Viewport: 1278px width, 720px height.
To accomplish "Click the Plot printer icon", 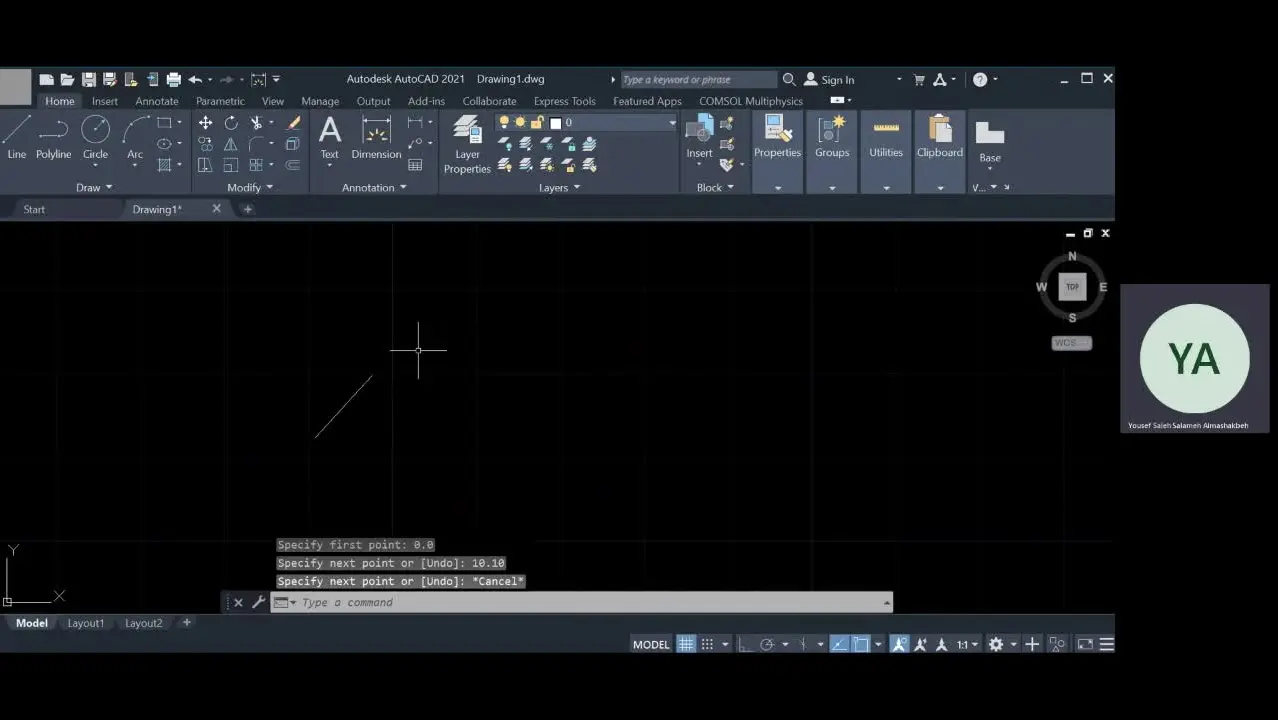I will click(174, 79).
